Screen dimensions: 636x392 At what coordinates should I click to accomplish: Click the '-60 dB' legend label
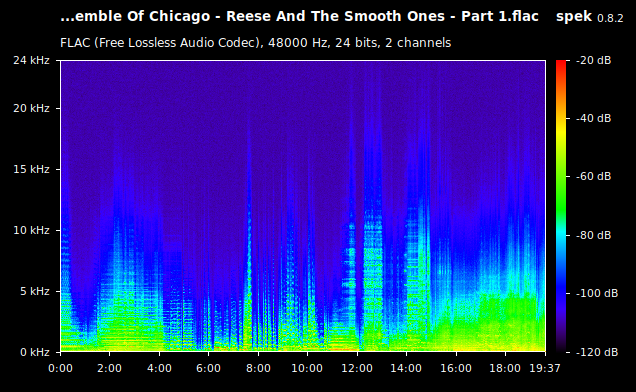click(593, 176)
